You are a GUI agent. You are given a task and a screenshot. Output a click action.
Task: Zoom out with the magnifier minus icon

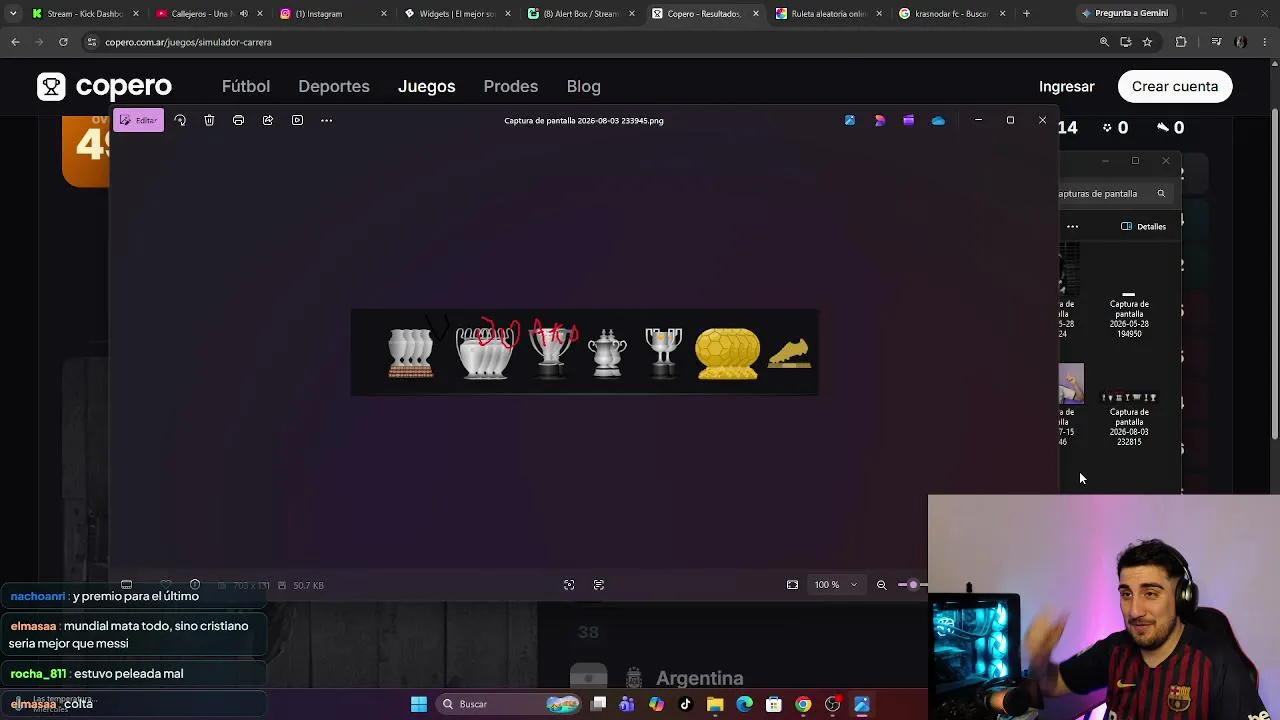tap(881, 585)
